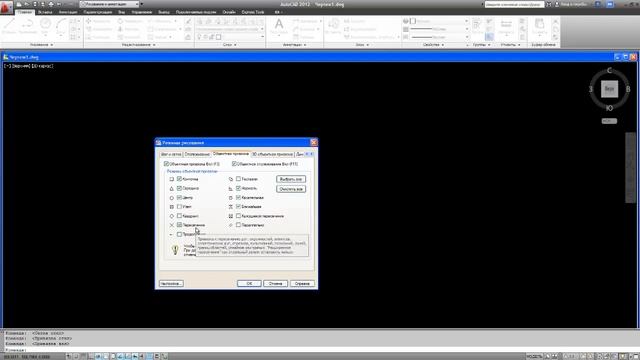Image resolution: width=640 pixels, height=360 pixels.
Task: Click Save in quick access toolbar
Action: click(x=35, y=4)
